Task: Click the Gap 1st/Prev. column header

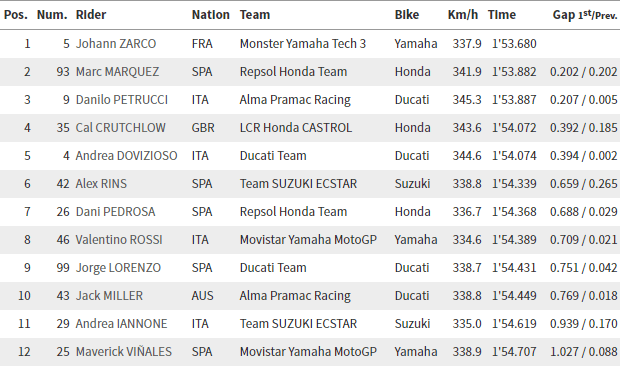Action: click(585, 15)
